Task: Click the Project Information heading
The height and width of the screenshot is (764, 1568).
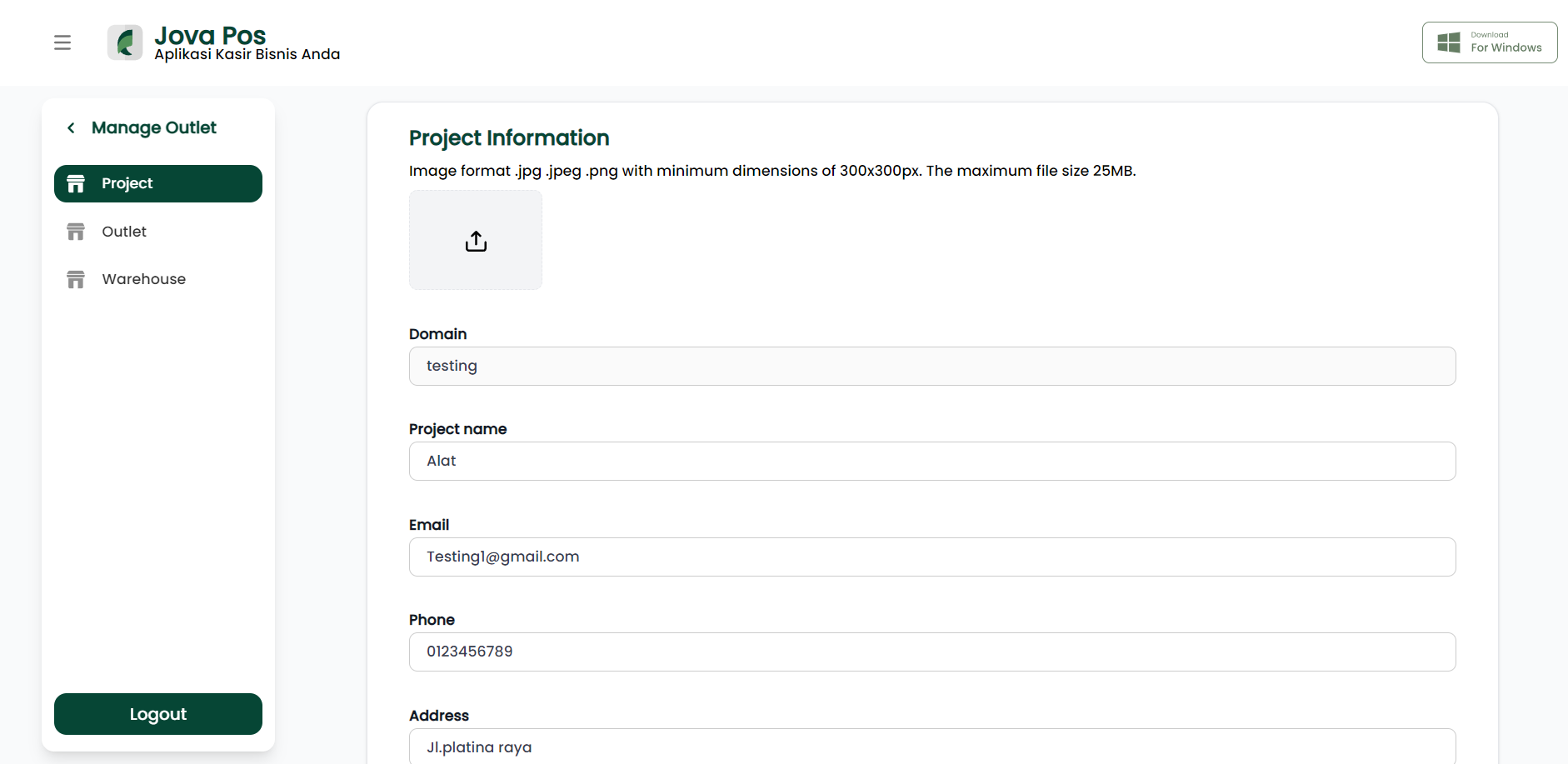Action: click(x=509, y=137)
